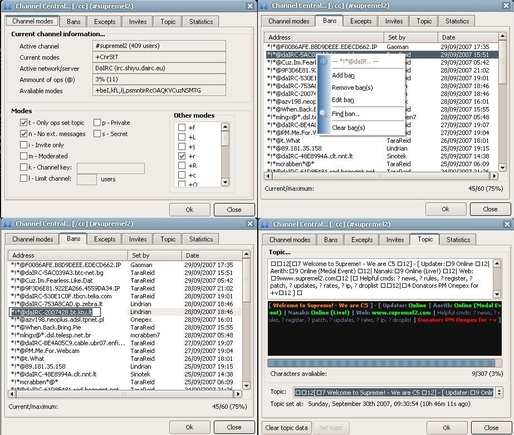Screen dimensions: 514x435
Task: Click the greyed 'Set topic' button
Action: [x=331, y=428]
